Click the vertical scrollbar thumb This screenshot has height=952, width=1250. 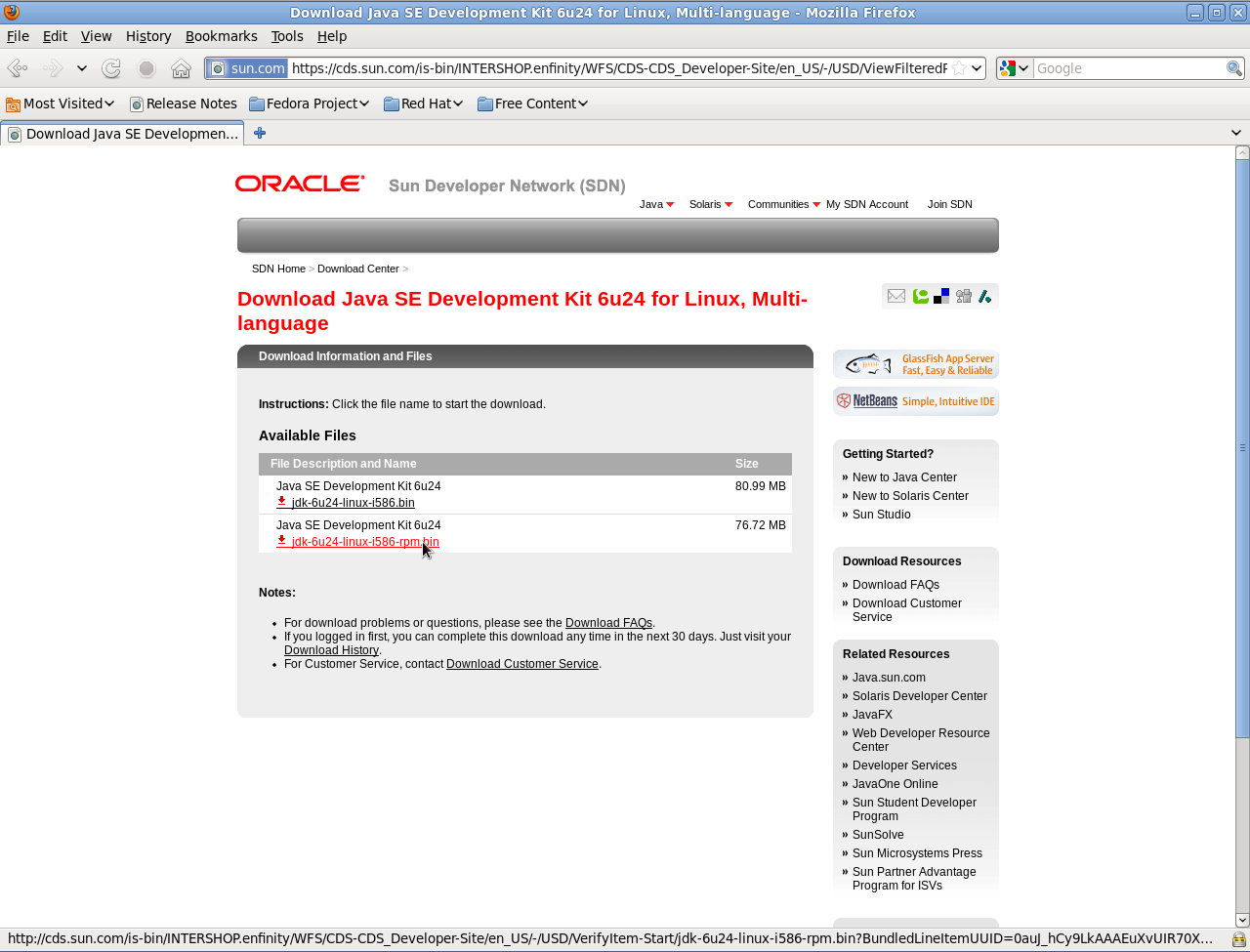coord(1242,449)
